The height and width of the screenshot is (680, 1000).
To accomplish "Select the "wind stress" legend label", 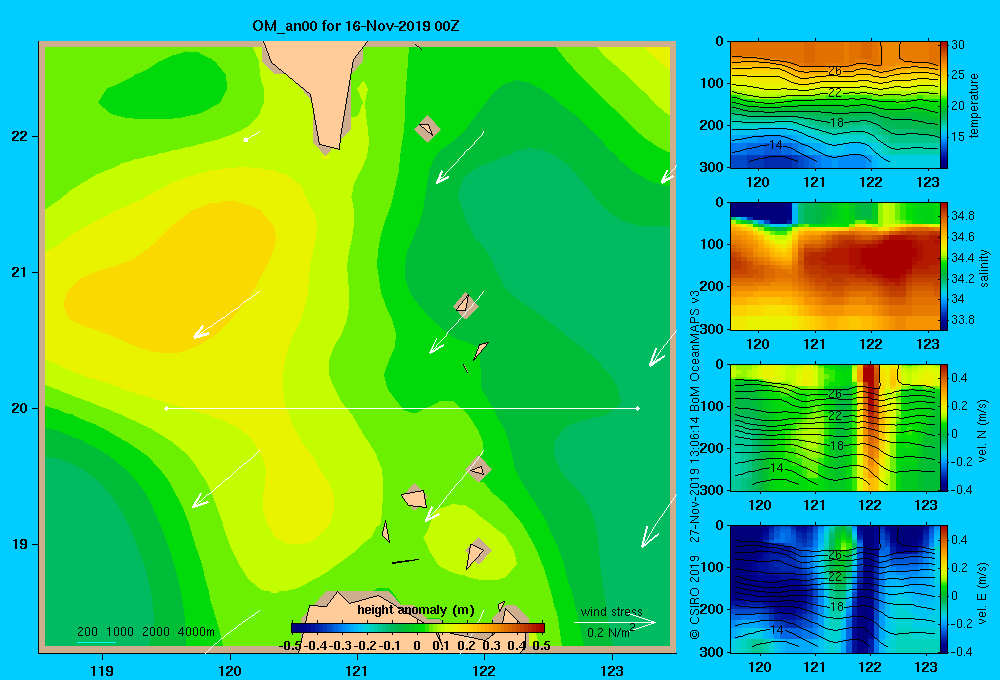I will point(612,612).
